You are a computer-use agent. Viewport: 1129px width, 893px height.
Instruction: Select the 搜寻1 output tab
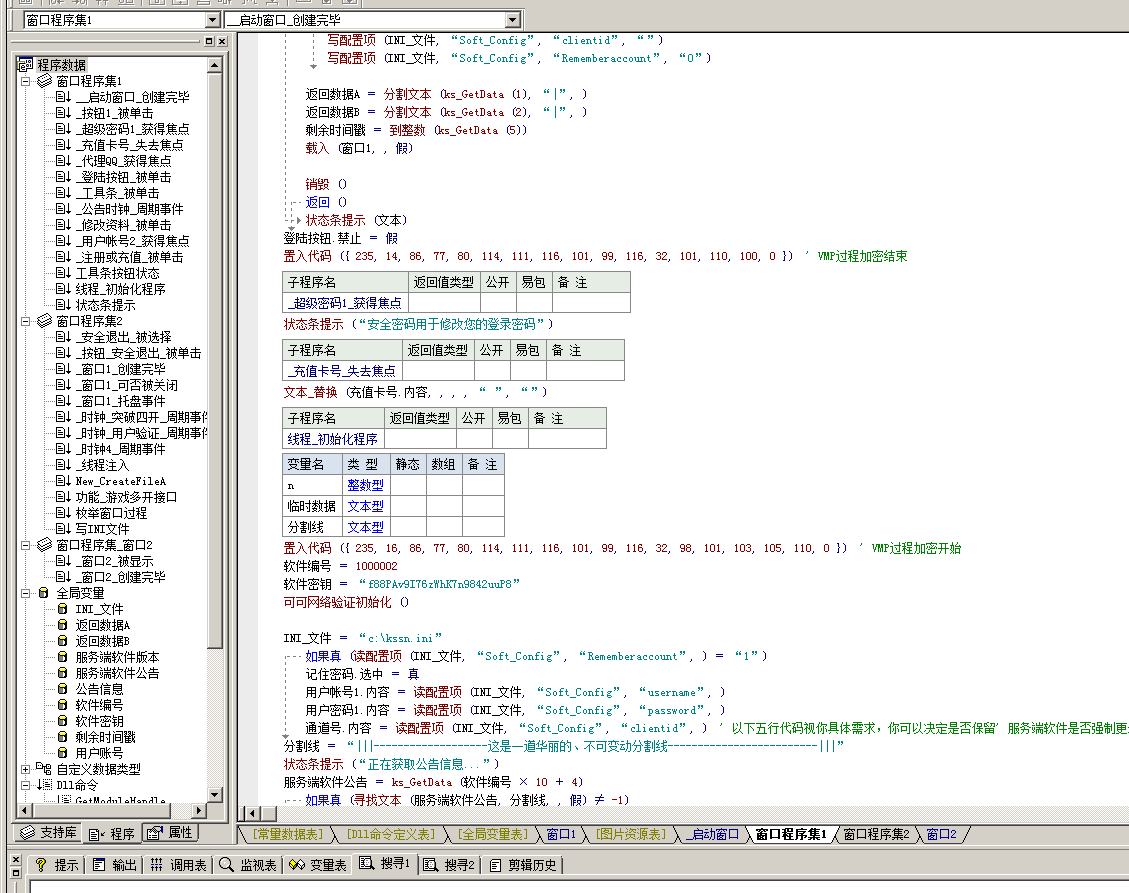[385, 863]
